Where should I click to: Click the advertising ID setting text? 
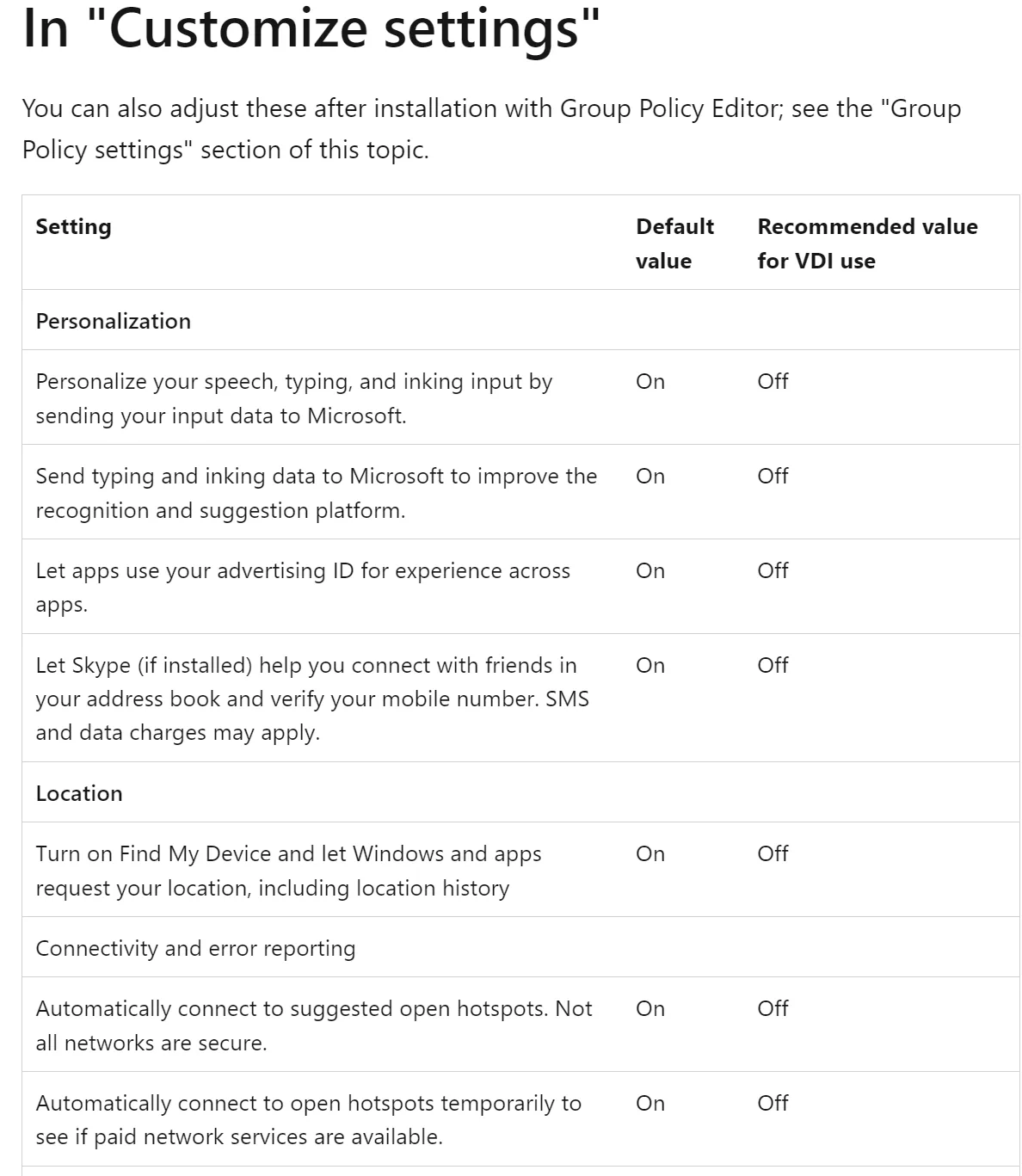(x=303, y=588)
